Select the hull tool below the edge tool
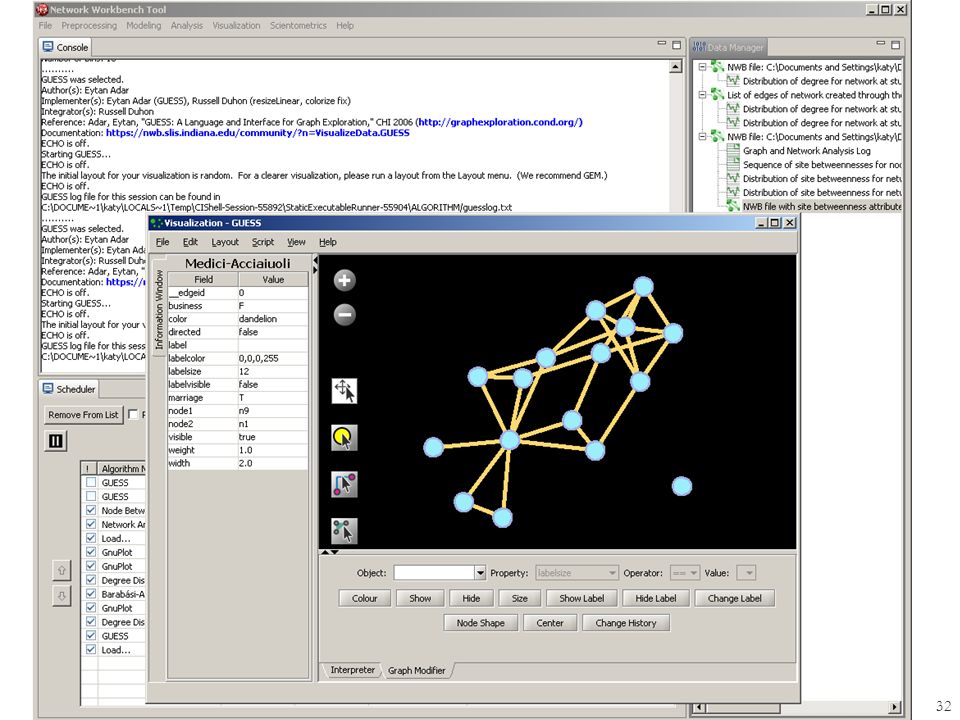 click(344, 531)
